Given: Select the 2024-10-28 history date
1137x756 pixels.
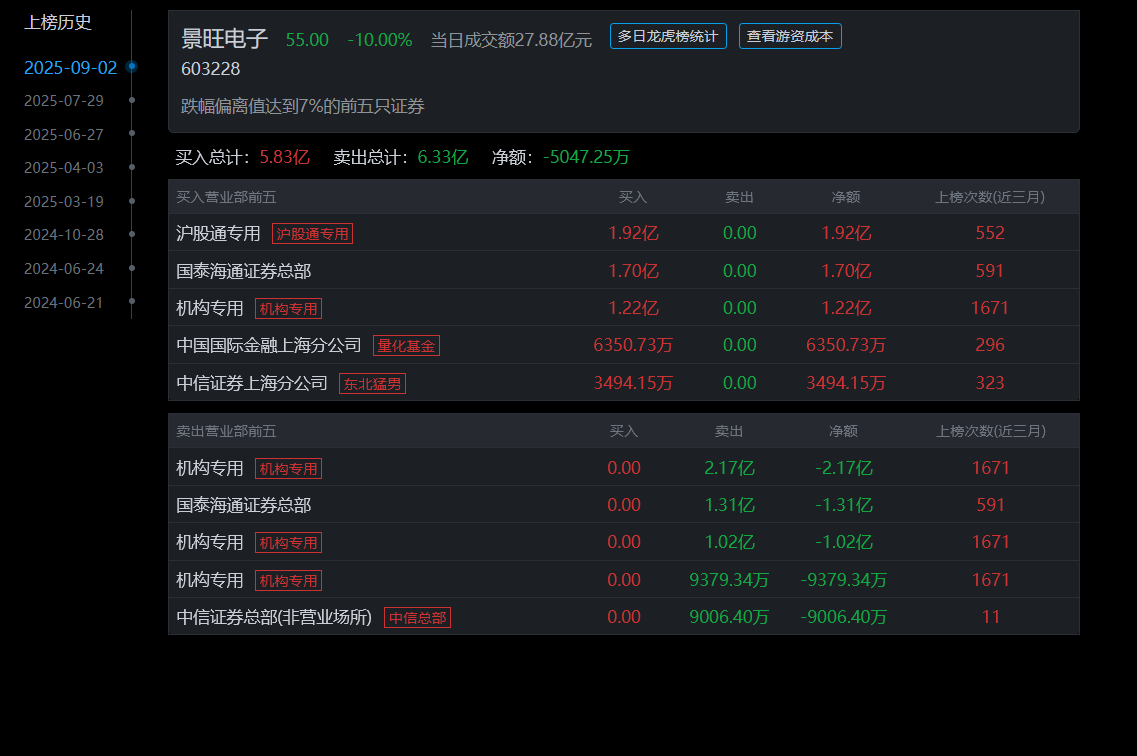Looking at the screenshot, I should pyautogui.click(x=64, y=235).
